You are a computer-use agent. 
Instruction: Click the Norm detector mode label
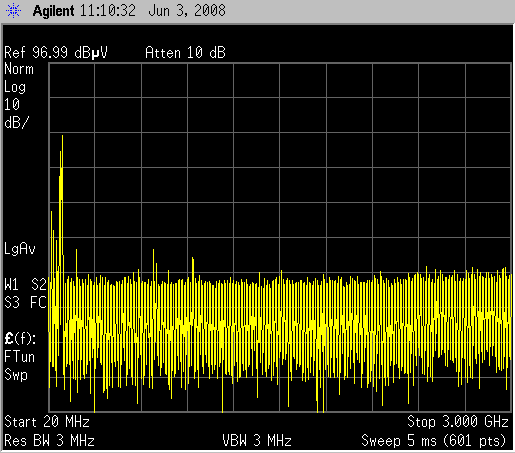point(19,69)
